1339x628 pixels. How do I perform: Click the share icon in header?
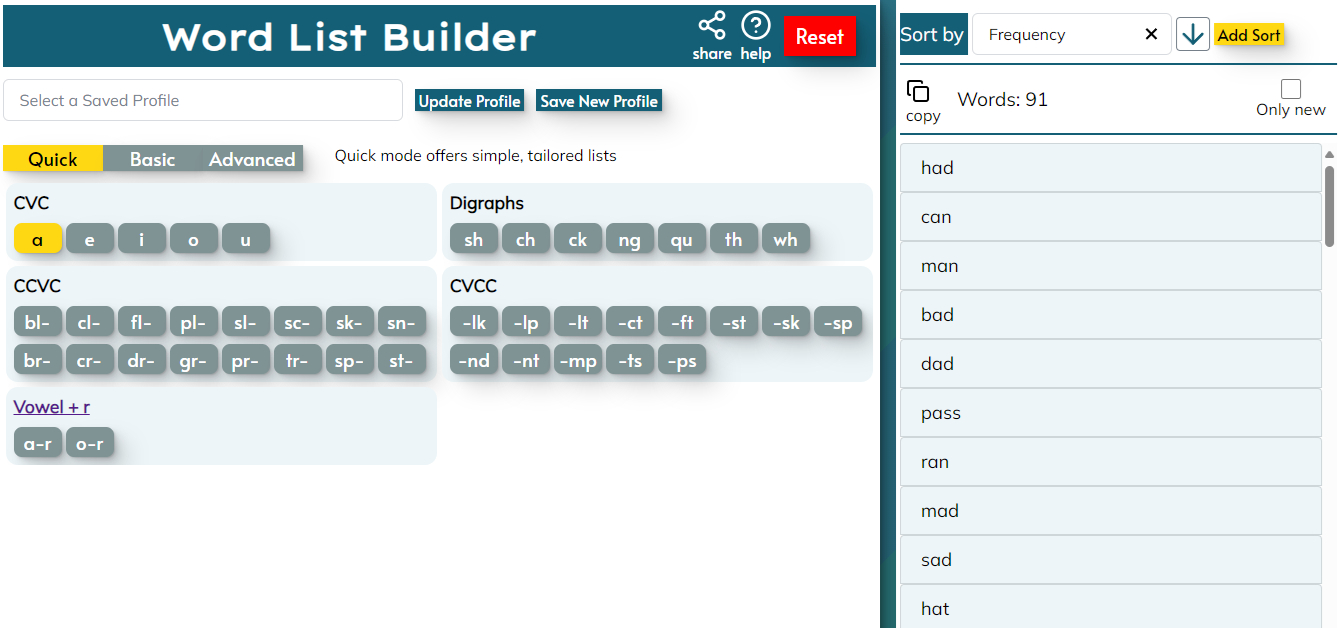point(711,27)
